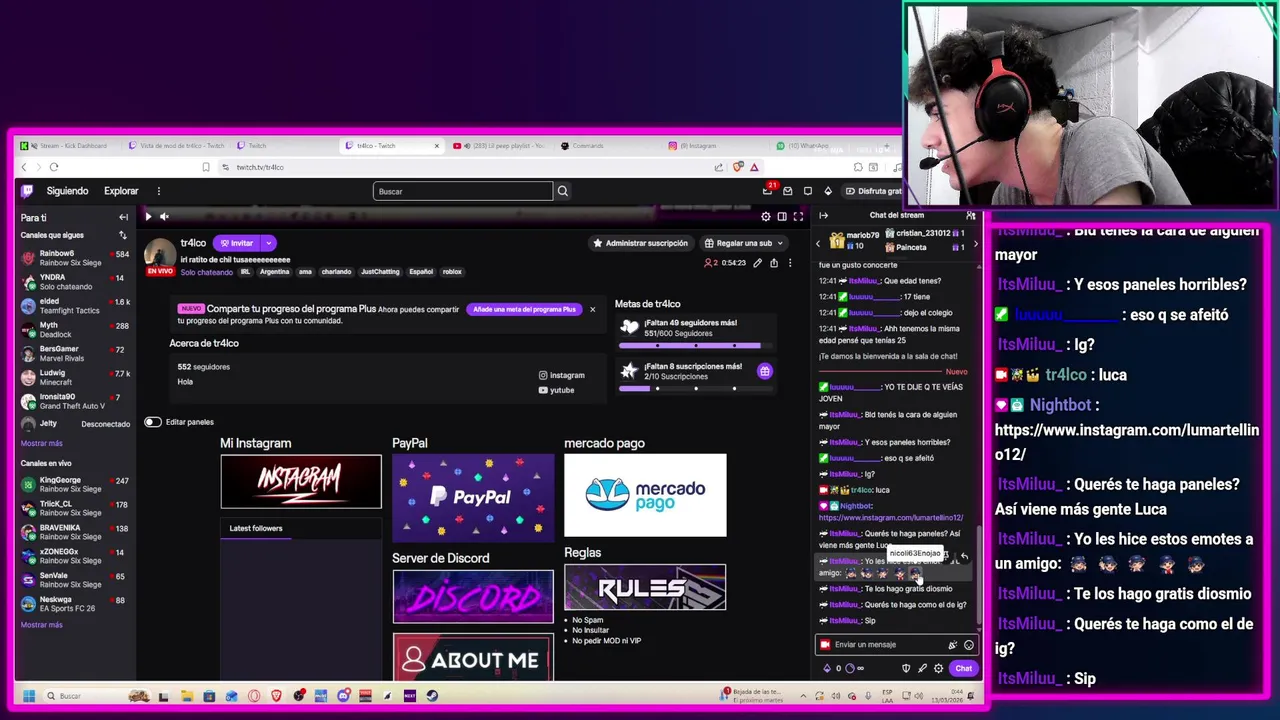
Task: Click the Invitar button
Action: tap(238, 243)
